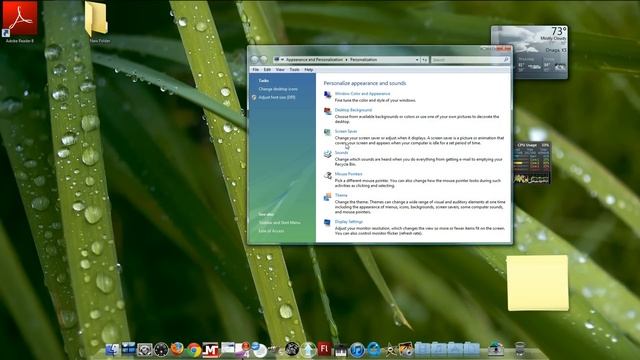The image size is (640, 360).
Task: Open Adobe Flash from the dock
Action: (324, 349)
